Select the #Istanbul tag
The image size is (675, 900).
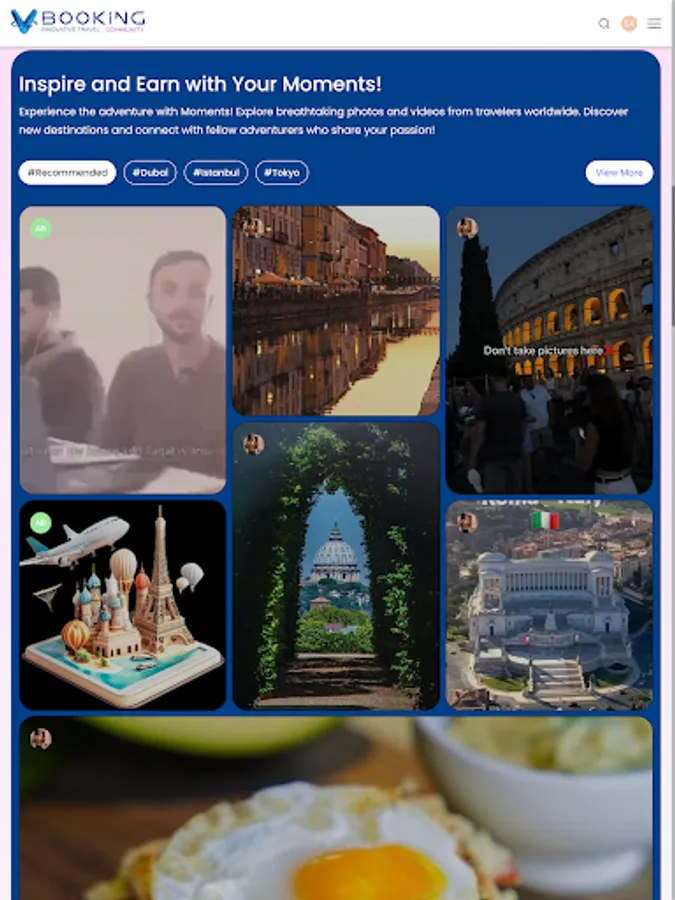coord(216,173)
